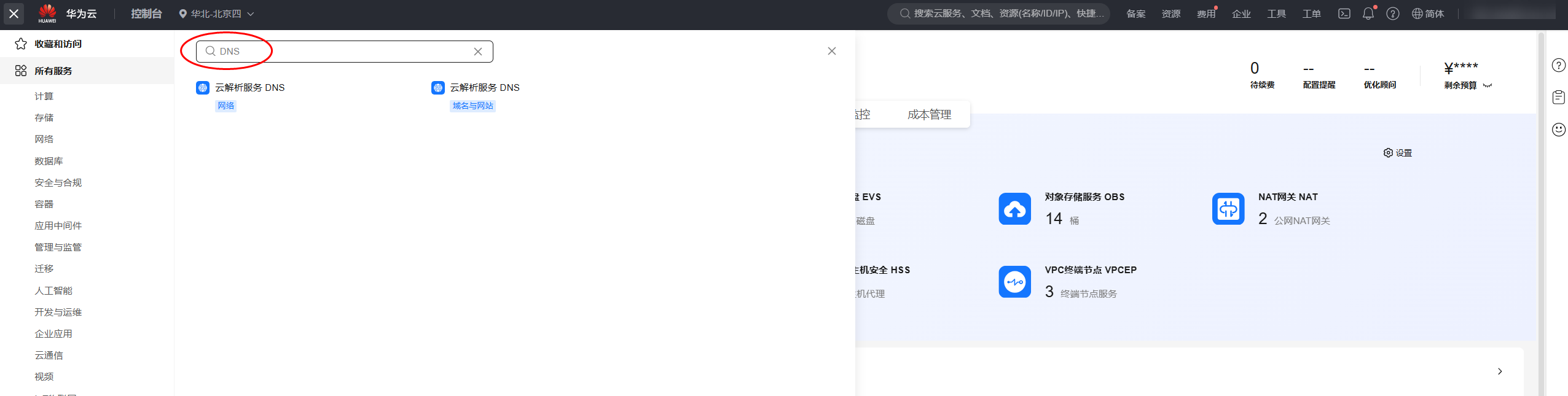Reveal hidden budget with eye icon
The image size is (1568, 396).
click(1488, 85)
